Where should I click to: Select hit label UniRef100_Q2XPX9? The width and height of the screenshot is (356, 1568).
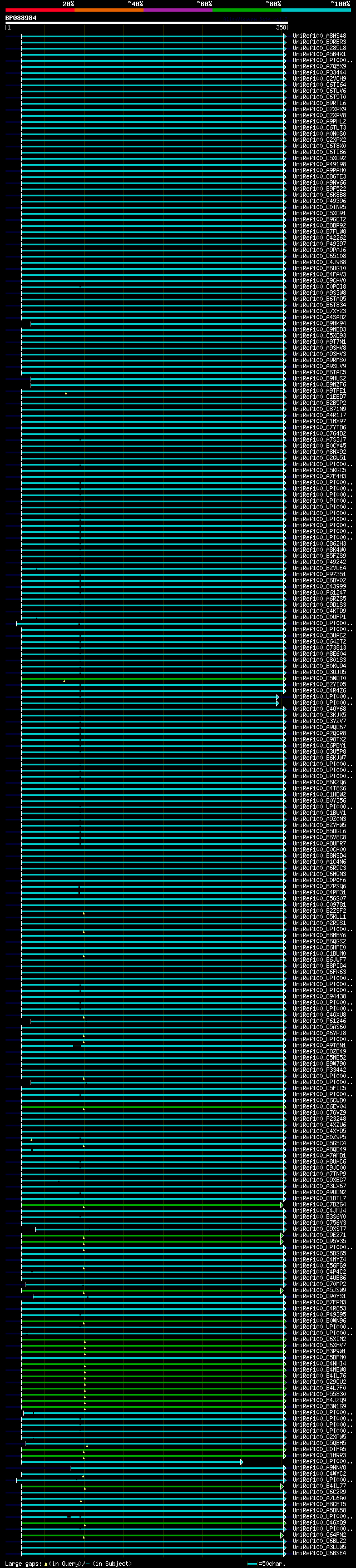tap(319, 110)
